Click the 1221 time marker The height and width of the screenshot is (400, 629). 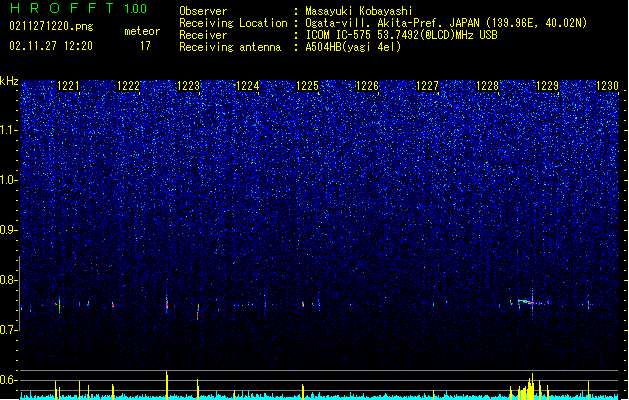coord(68,86)
